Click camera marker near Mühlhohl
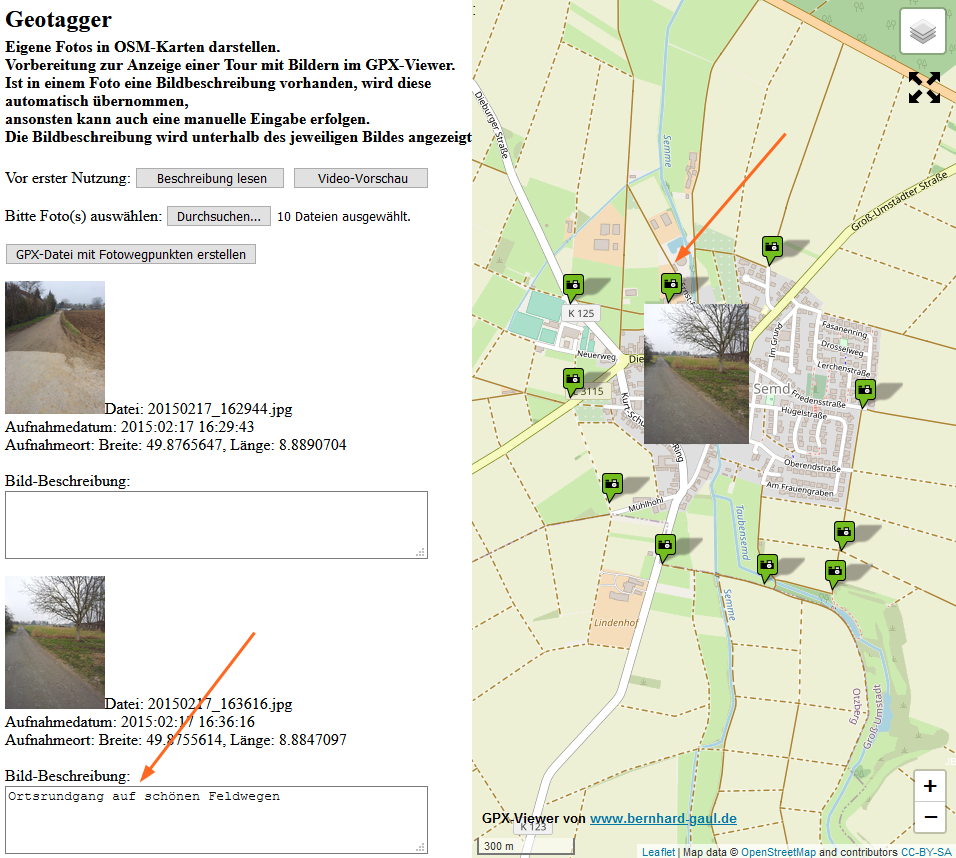The width and height of the screenshot is (956, 858). 612,486
